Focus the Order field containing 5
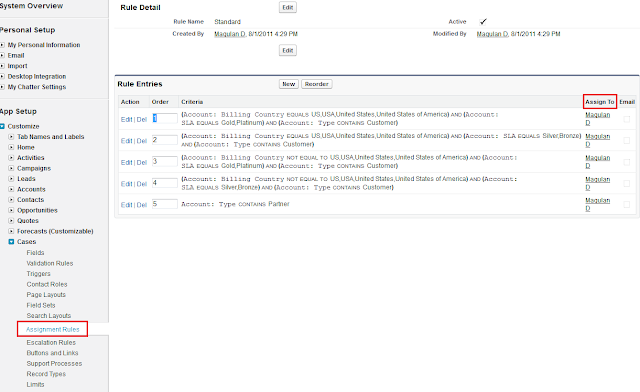 pyautogui.click(x=164, y=204)
